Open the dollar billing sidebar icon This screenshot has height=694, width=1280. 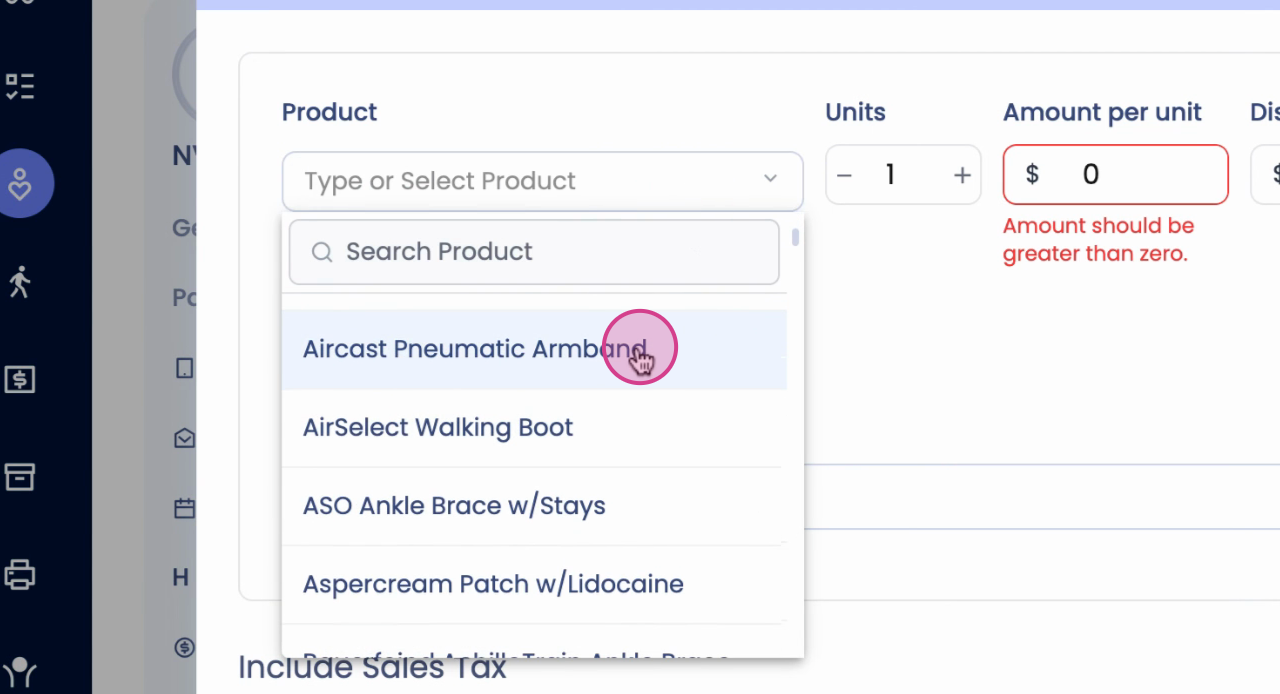pos(20,379)
